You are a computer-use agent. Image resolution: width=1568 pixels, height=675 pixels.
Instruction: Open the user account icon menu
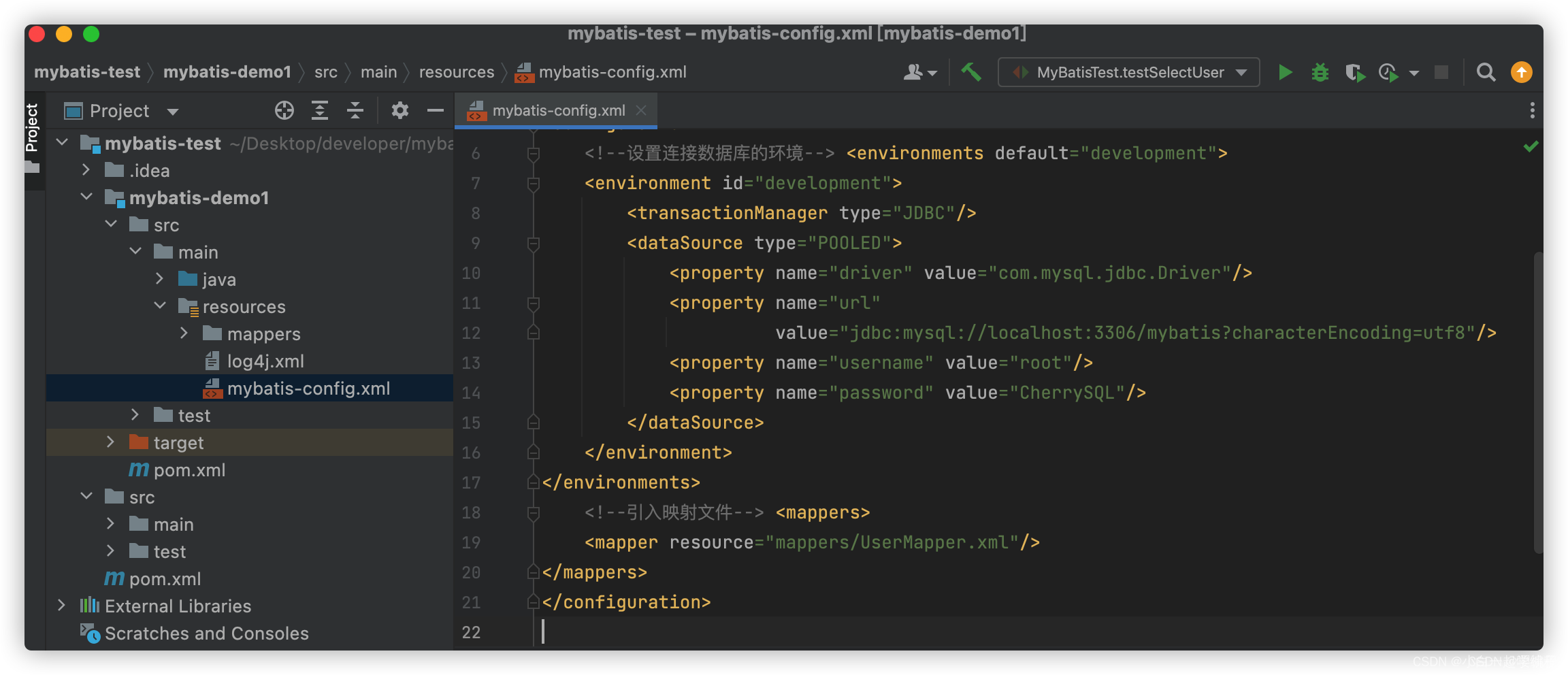[x=920, y=72]
